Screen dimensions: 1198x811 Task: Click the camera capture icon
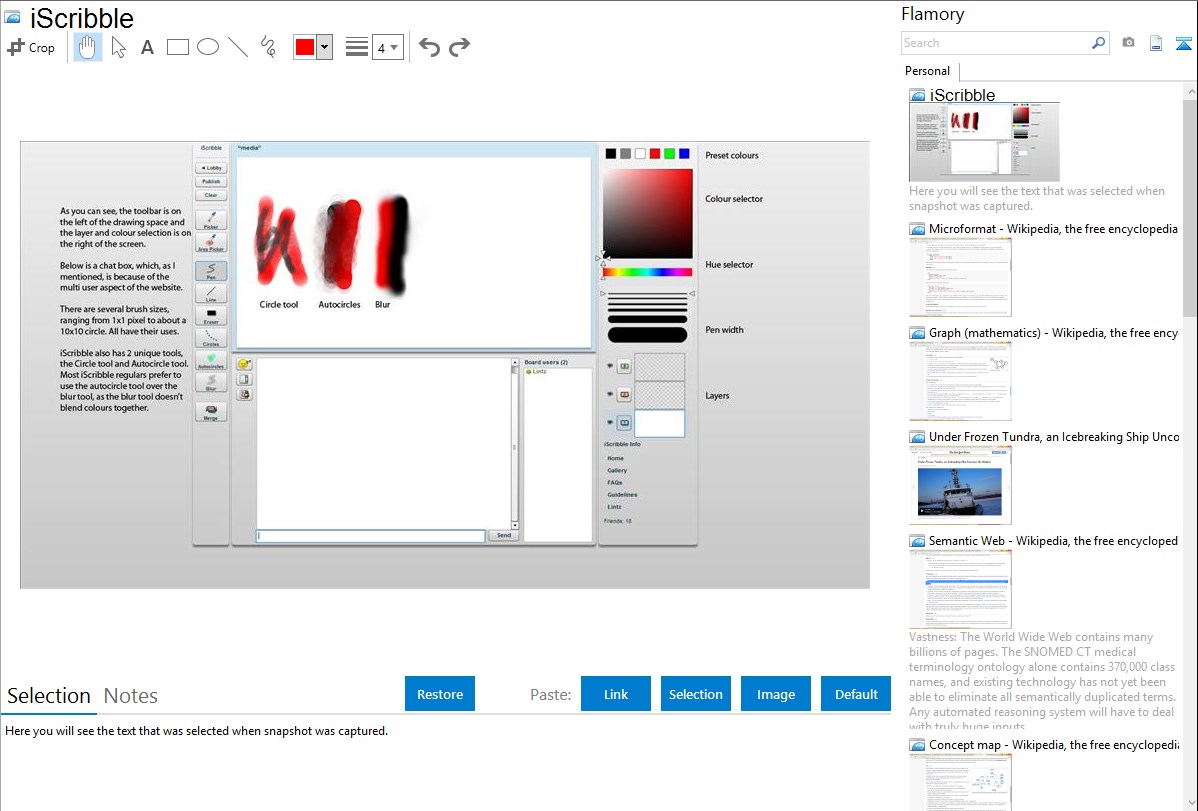click(x=1128, y=43)
